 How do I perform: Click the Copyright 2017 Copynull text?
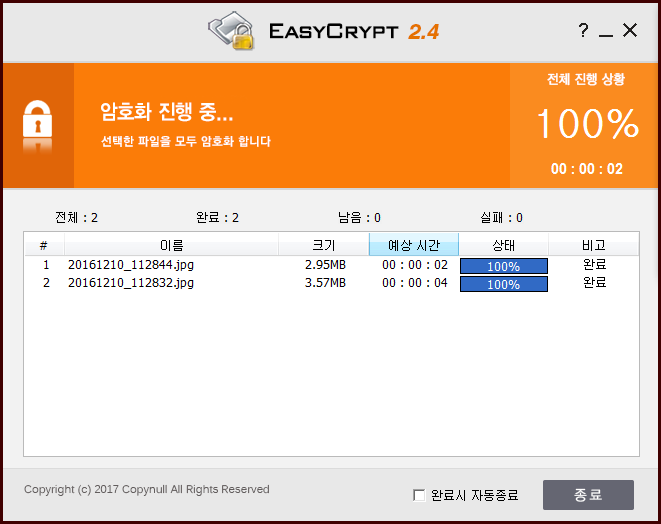point(147,489)
